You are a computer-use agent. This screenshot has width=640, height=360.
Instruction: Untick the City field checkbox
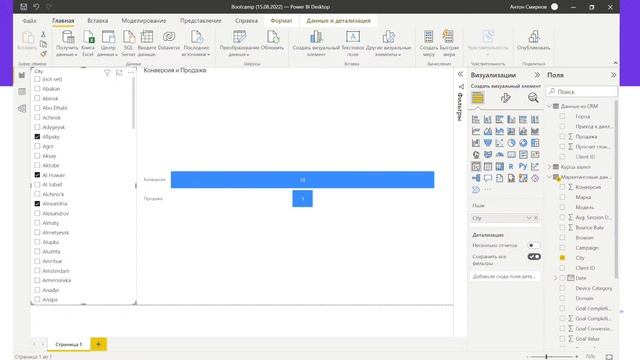pyautogui.click(x=562, y=258)
